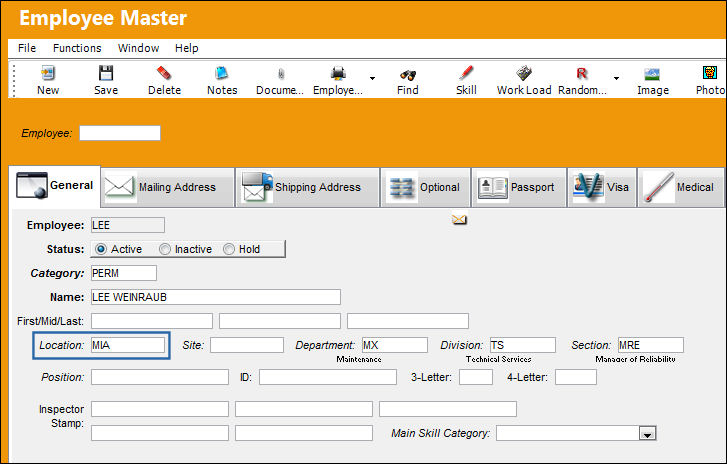Click the Department field showing MX
Screen dimensions: 727x464
click(x=395, y=345)
